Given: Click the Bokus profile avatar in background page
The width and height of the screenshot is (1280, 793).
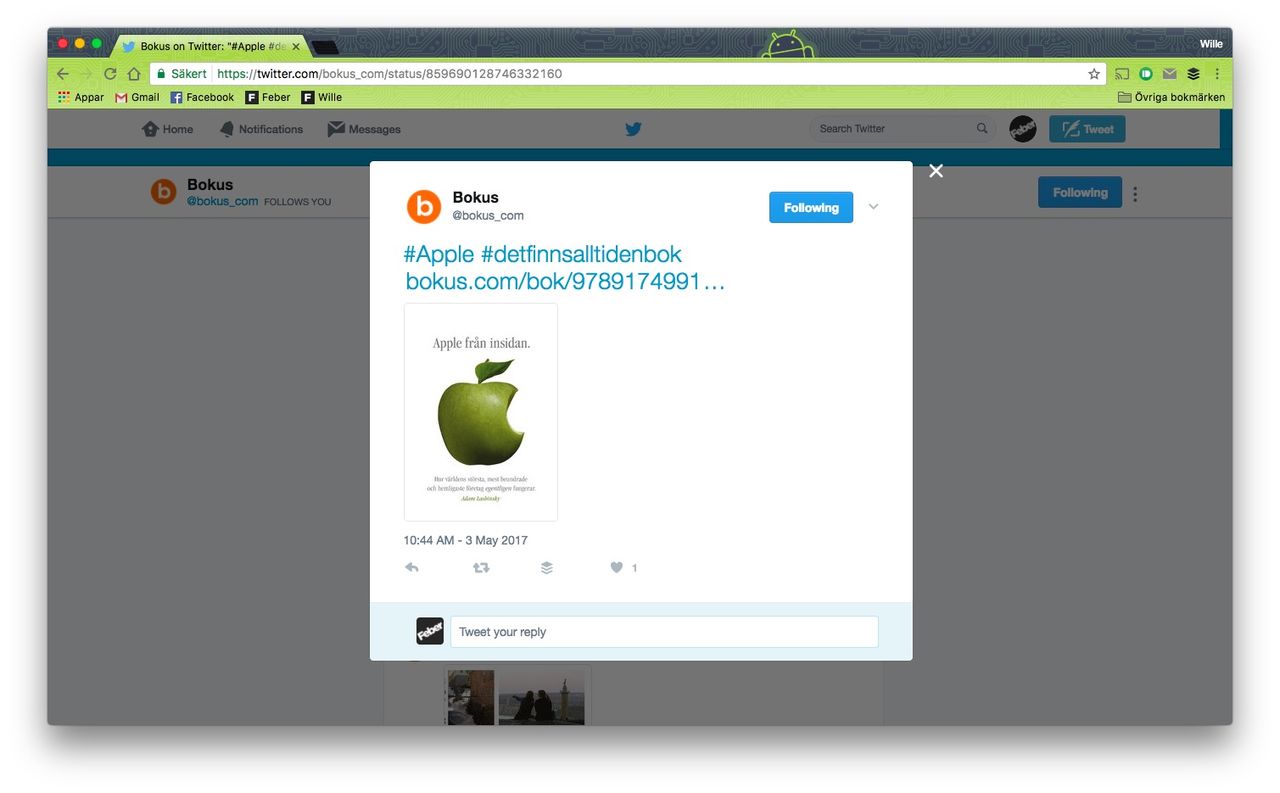Looking at the screenshot, I should pos(164,191).
